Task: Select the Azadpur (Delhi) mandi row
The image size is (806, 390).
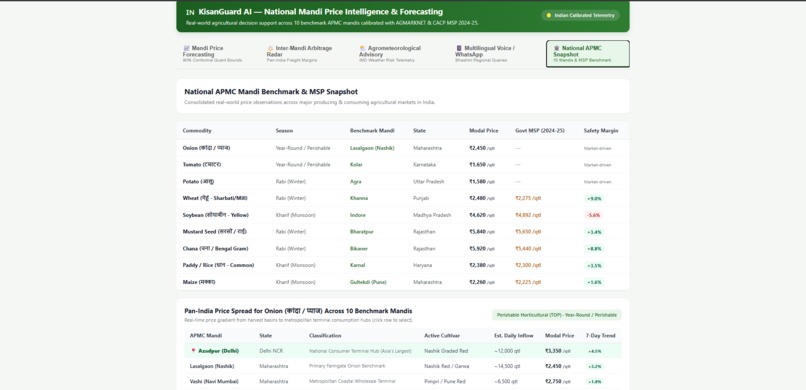Action: 402,351
